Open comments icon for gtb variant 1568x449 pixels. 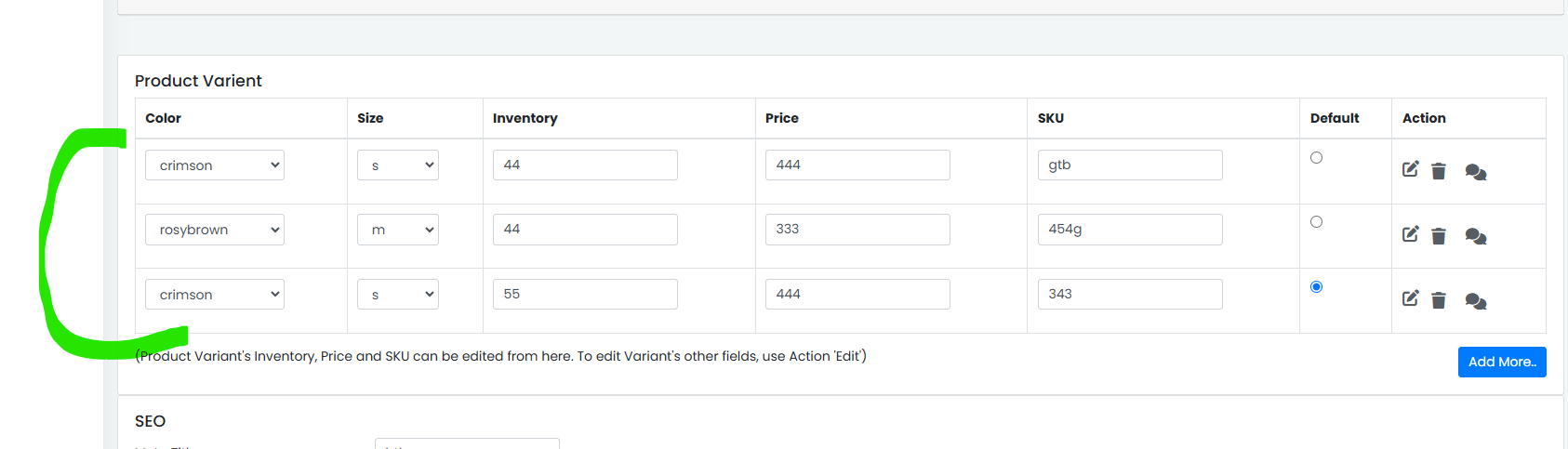[1476, 172]
